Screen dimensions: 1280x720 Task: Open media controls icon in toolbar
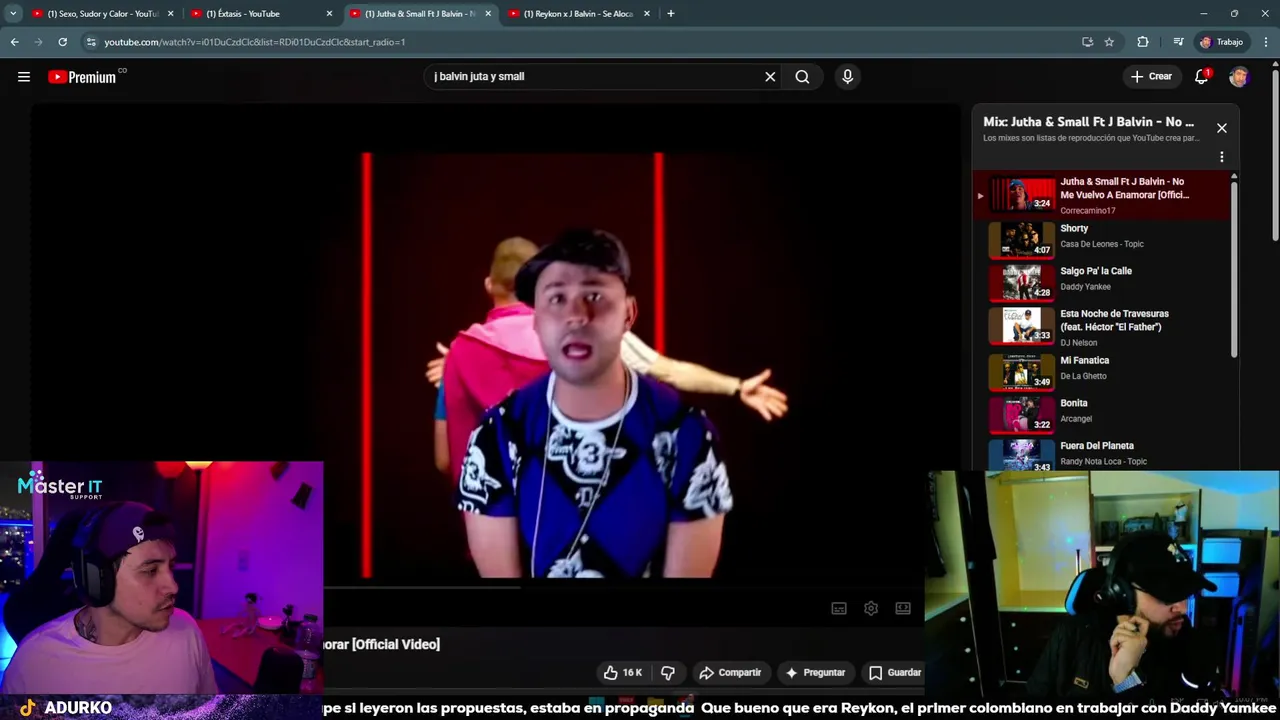coord(1178,42)
